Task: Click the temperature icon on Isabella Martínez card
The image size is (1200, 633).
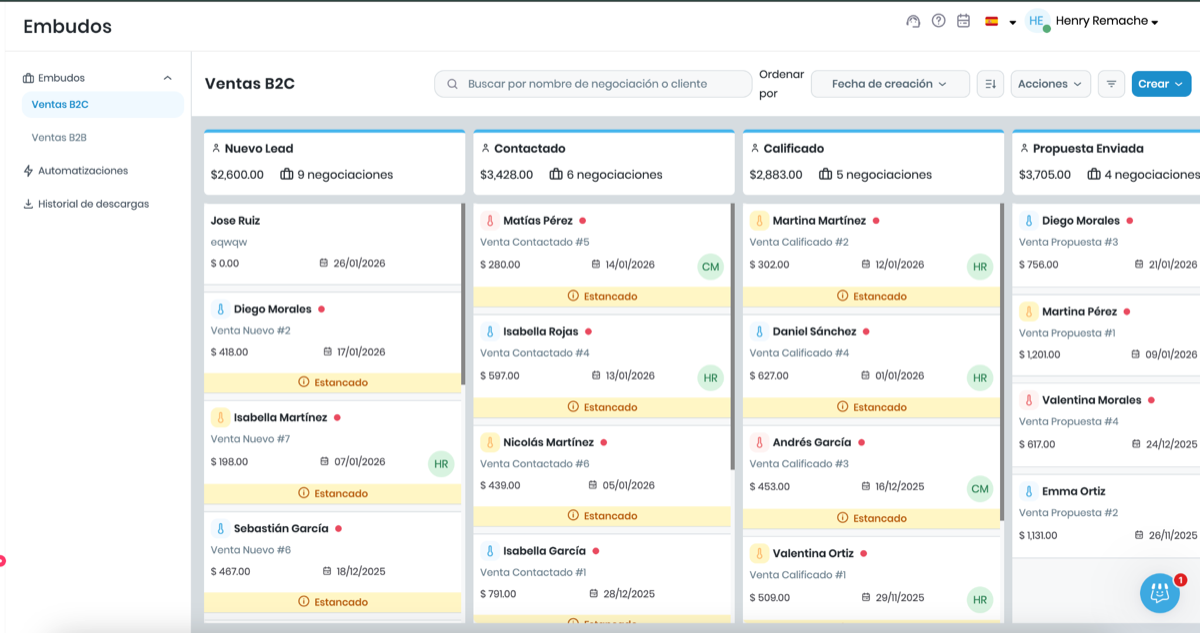Action: click(x=220, y=417)
